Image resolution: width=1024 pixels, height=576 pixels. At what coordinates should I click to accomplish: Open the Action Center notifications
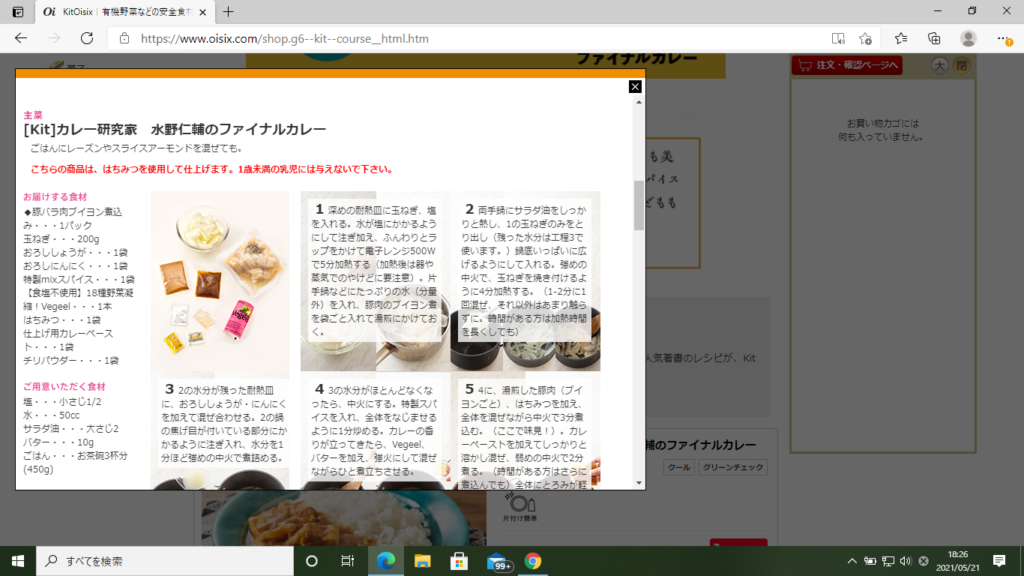tap(999, 561)
